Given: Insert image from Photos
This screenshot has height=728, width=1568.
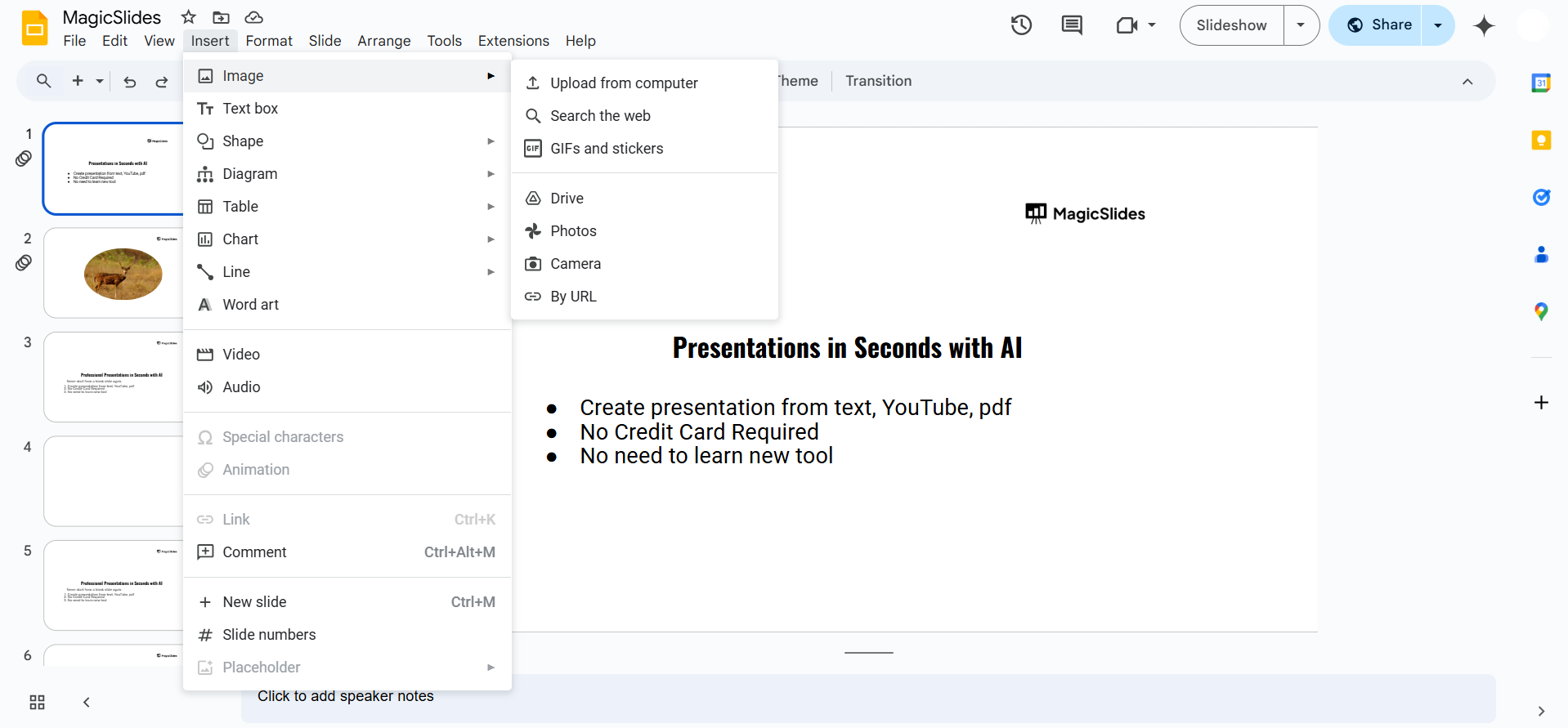Looking at the screenshot, I should coord(644,231).
